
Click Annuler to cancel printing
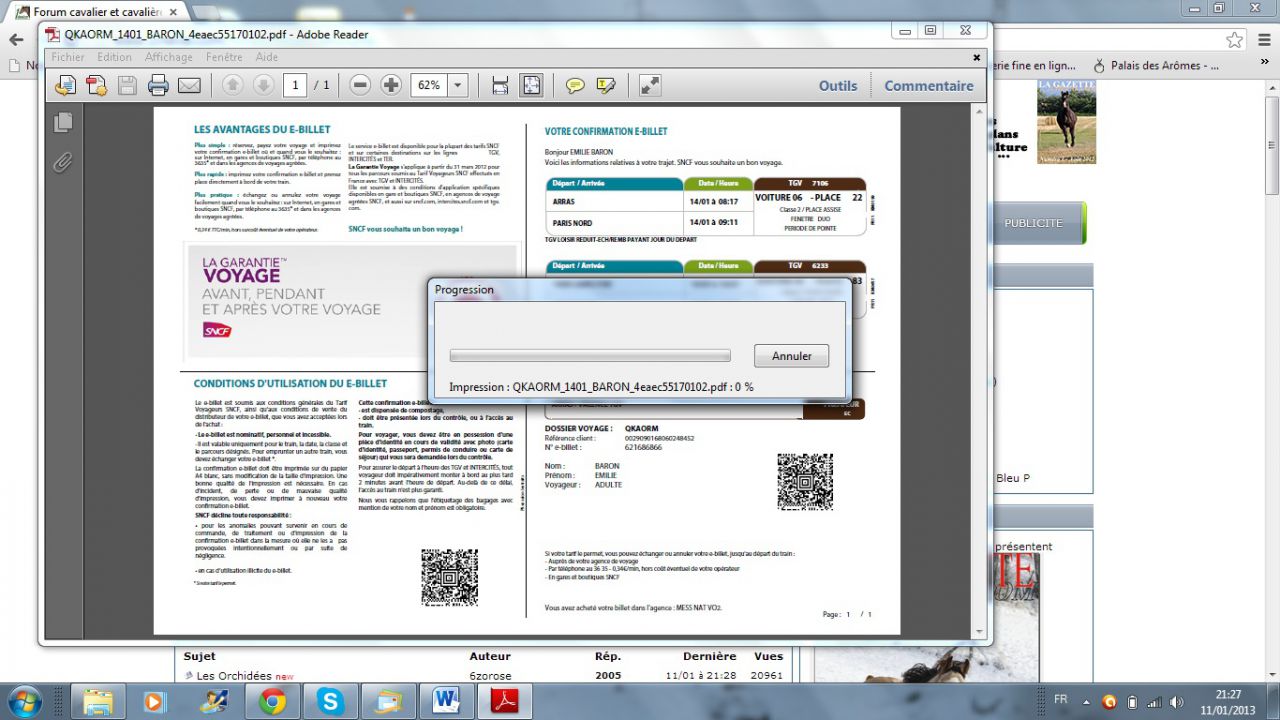(x=792, y=356)
